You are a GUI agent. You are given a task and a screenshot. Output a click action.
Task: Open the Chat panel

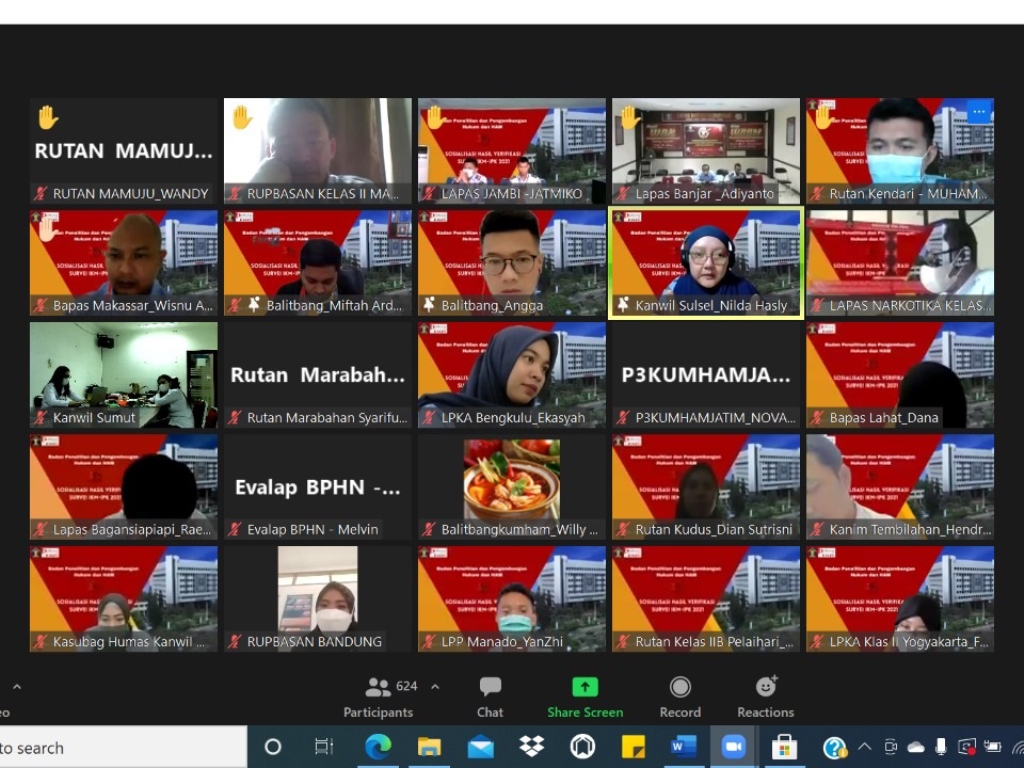click(x=490, y=697)
